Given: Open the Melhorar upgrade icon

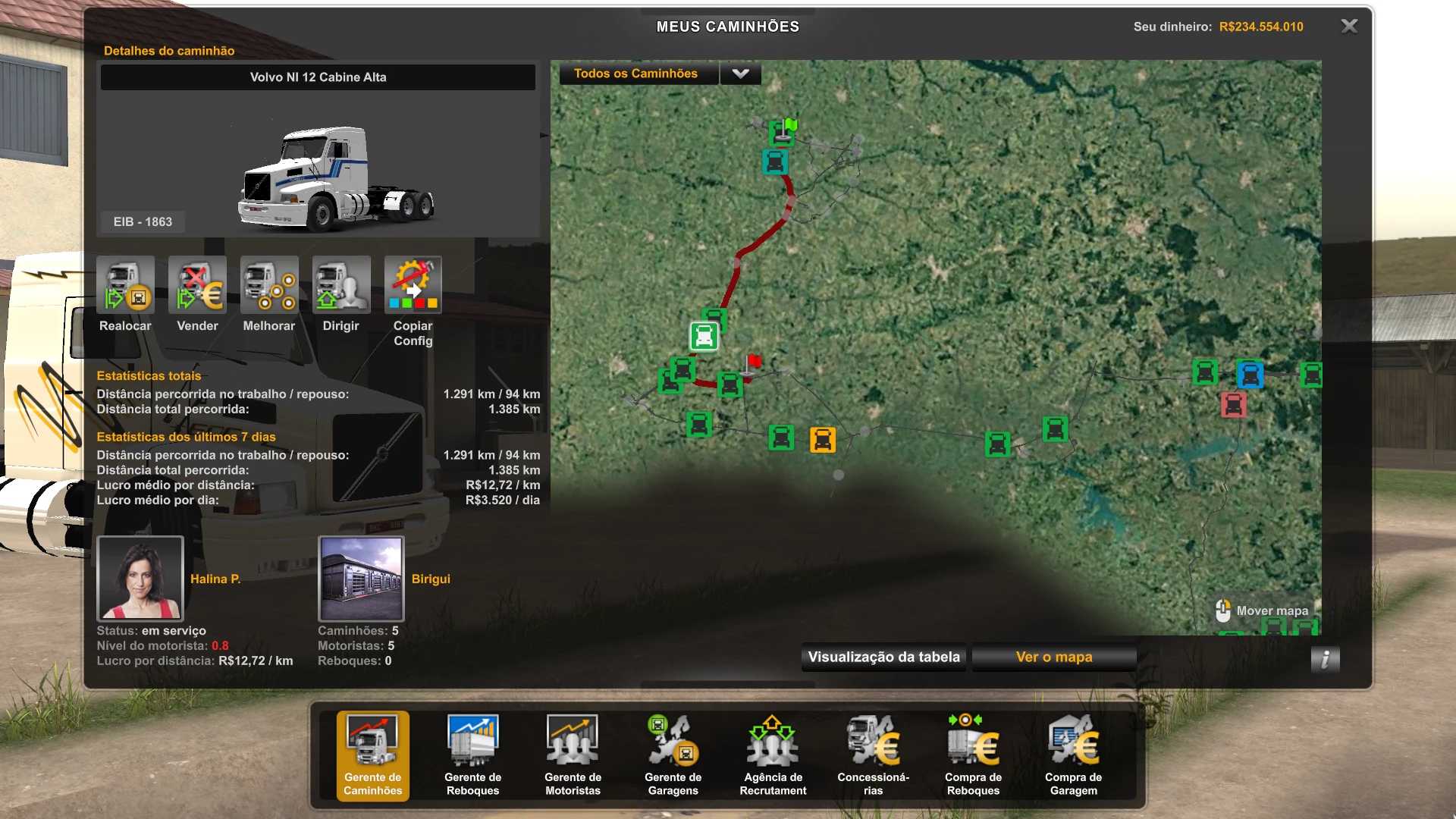Looking at the screenshot, I should [269, 285].
